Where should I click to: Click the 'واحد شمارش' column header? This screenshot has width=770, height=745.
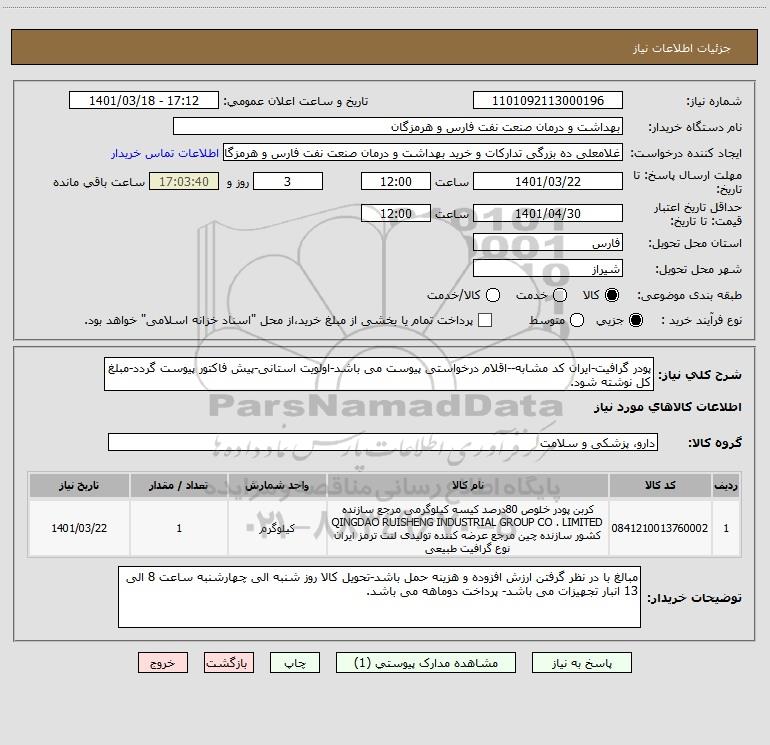tap(277, 485)
